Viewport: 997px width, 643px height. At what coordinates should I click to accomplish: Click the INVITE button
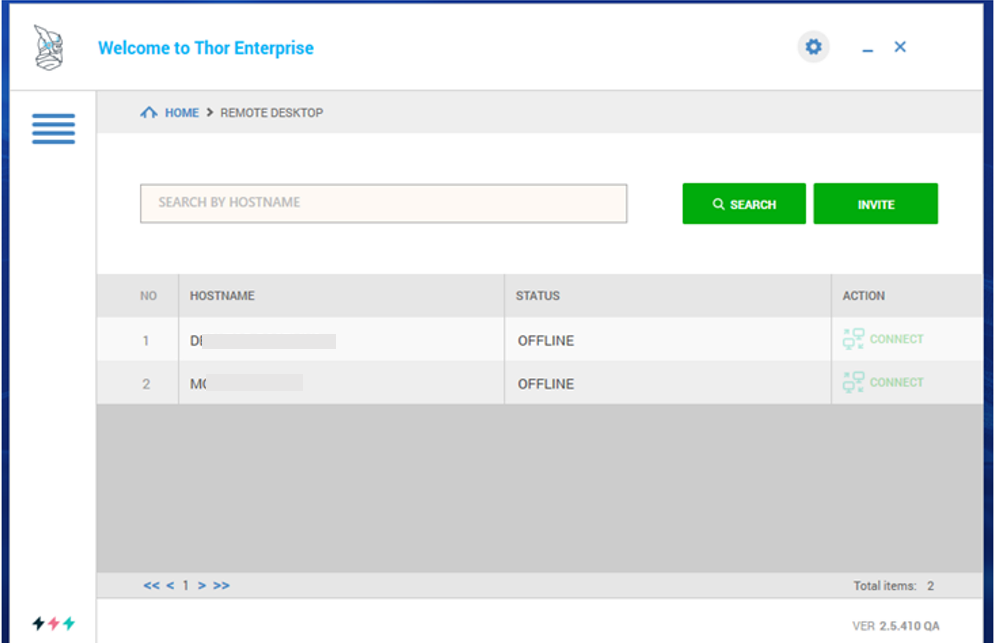(876, 204)
